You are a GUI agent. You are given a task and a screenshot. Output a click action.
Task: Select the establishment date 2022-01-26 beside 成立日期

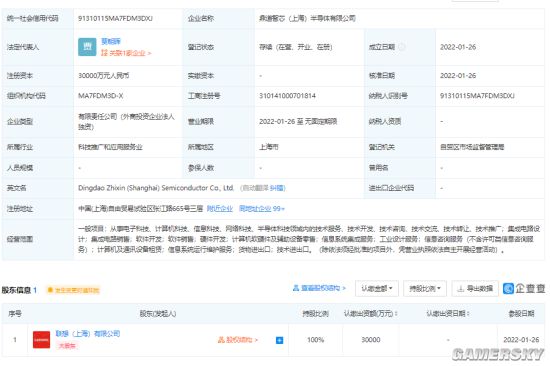[458, 47]
